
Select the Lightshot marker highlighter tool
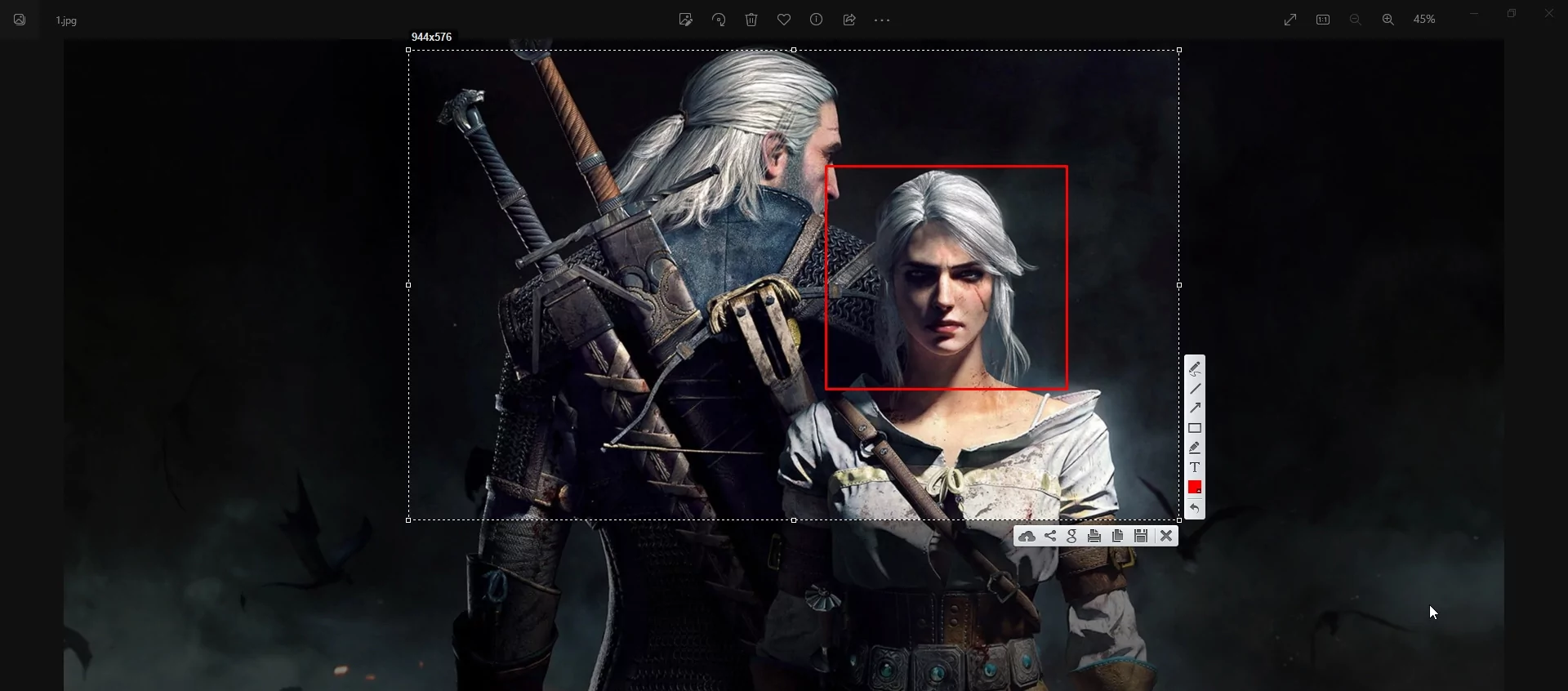(1195, 448)
